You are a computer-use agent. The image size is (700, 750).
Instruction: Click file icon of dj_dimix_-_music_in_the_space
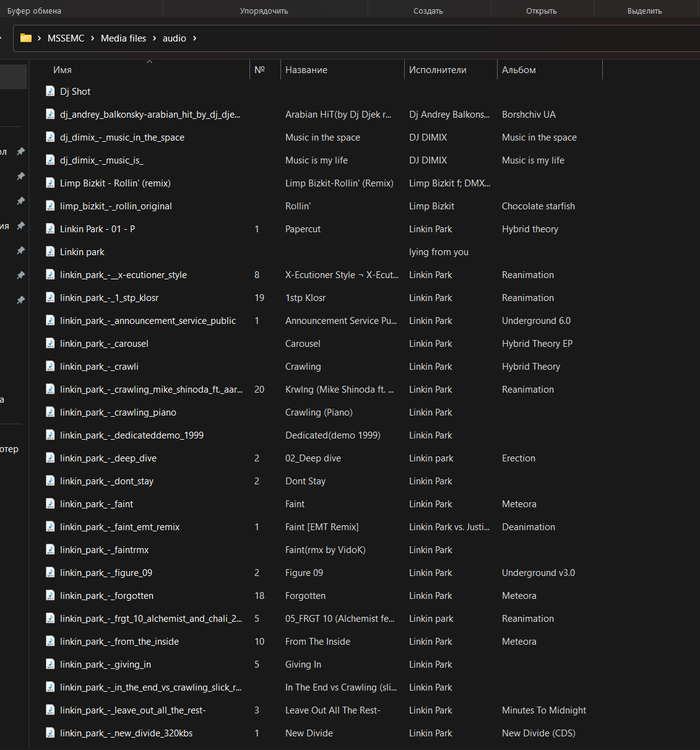point(50,137)
